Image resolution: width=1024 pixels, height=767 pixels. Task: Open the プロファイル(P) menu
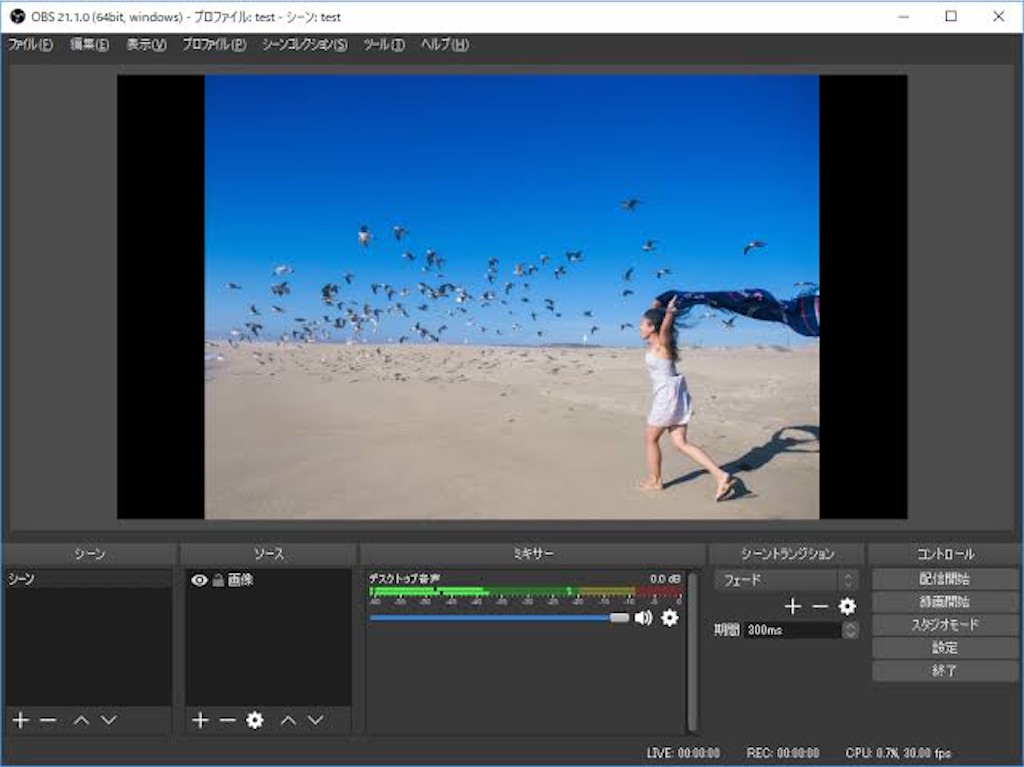(214, 44)
